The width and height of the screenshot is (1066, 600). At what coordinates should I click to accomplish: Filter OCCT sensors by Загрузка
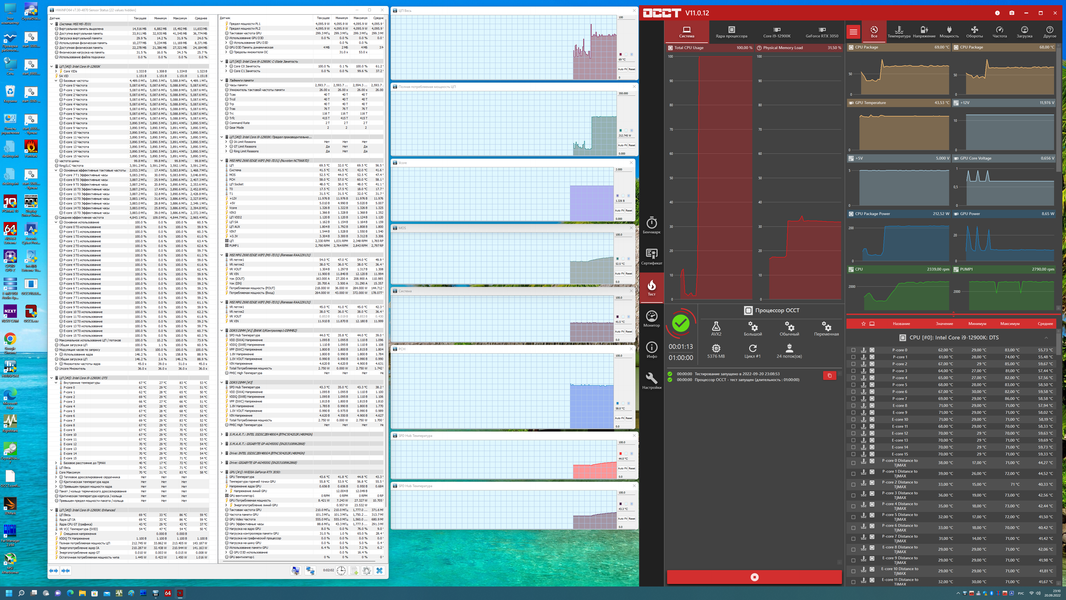[x=1025, y=32]
